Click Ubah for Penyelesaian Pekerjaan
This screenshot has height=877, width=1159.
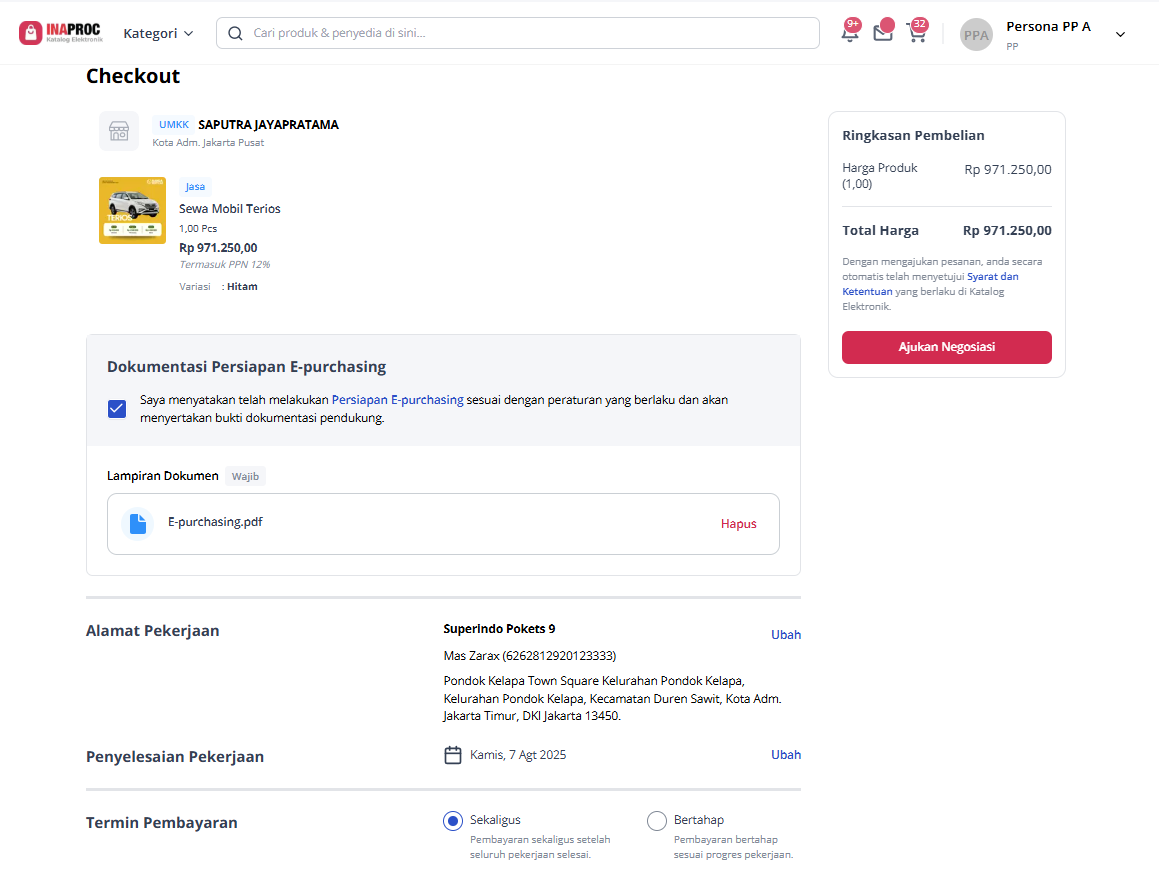pyautogui.click(x=786, y=754)
